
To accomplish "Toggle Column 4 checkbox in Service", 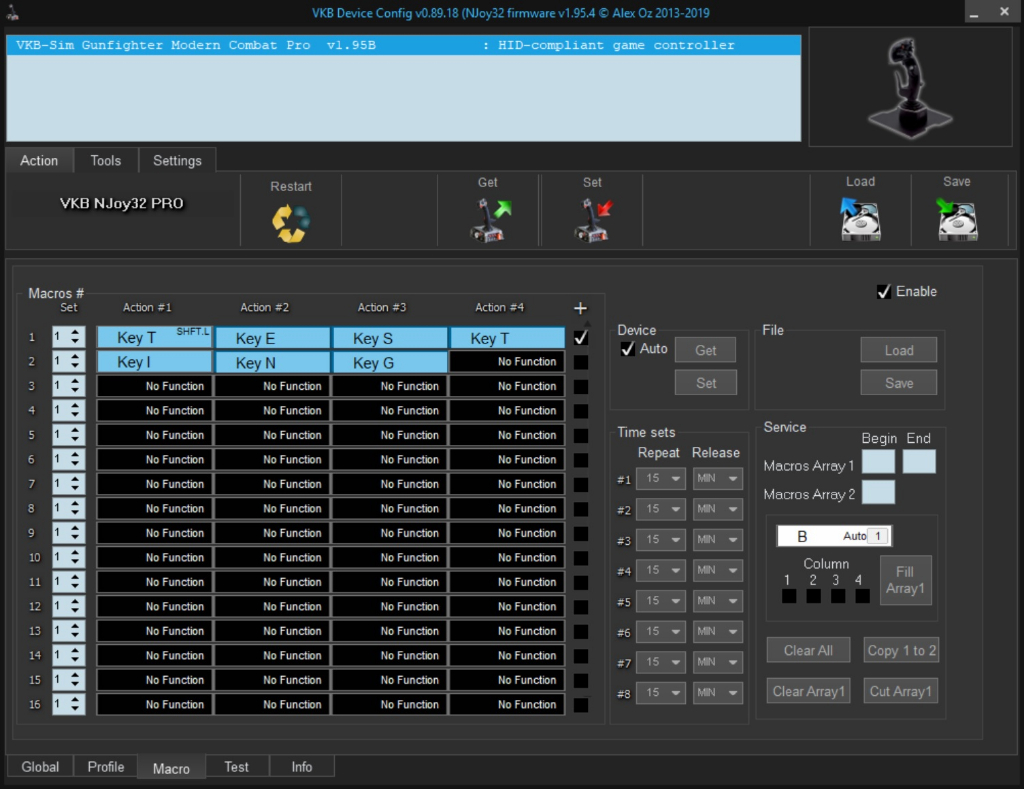I will pyautogui.click(x=862, y=596).
